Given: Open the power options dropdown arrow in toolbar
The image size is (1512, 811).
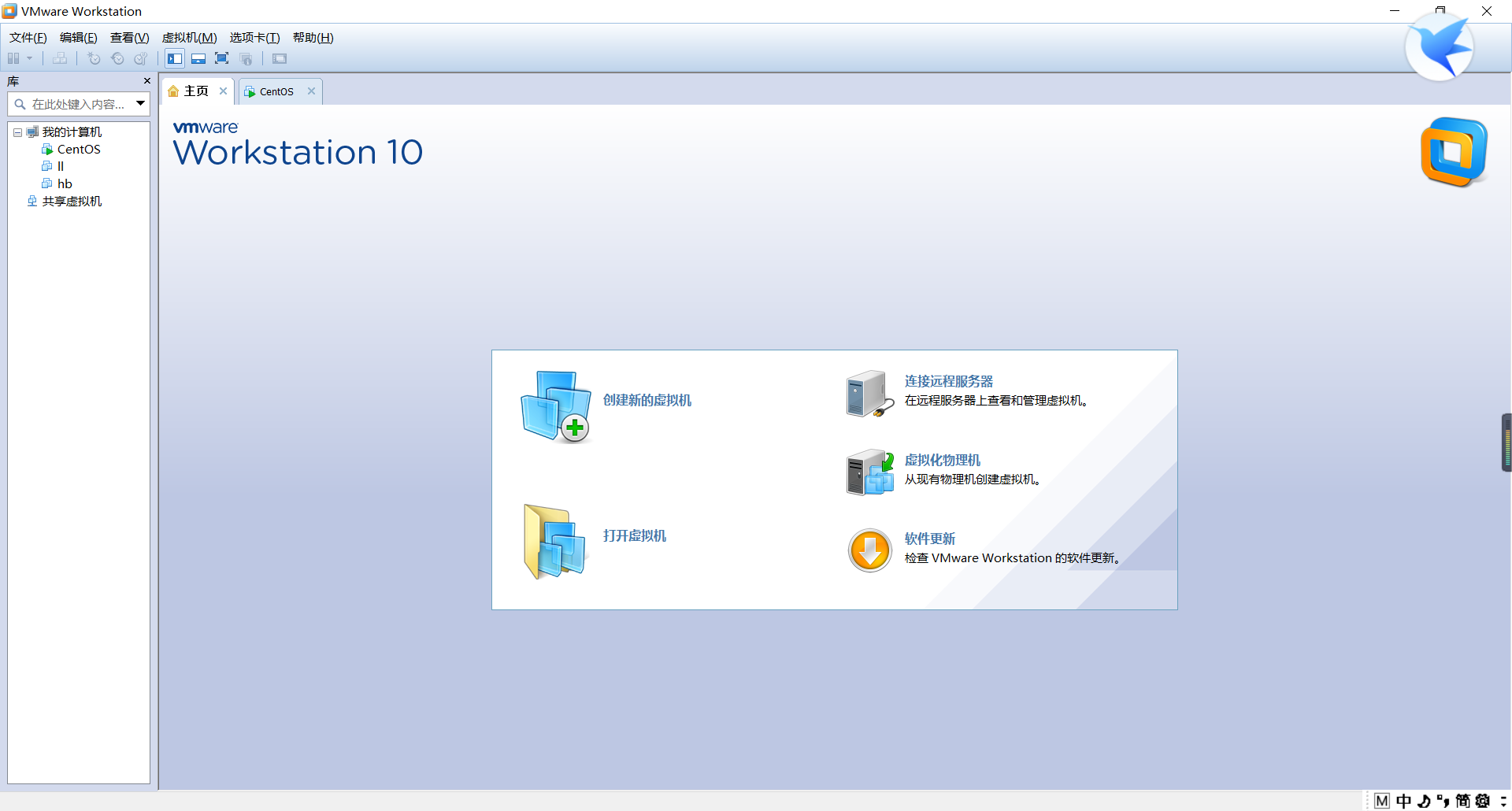Looking at the screenshot, I should 30,58.
